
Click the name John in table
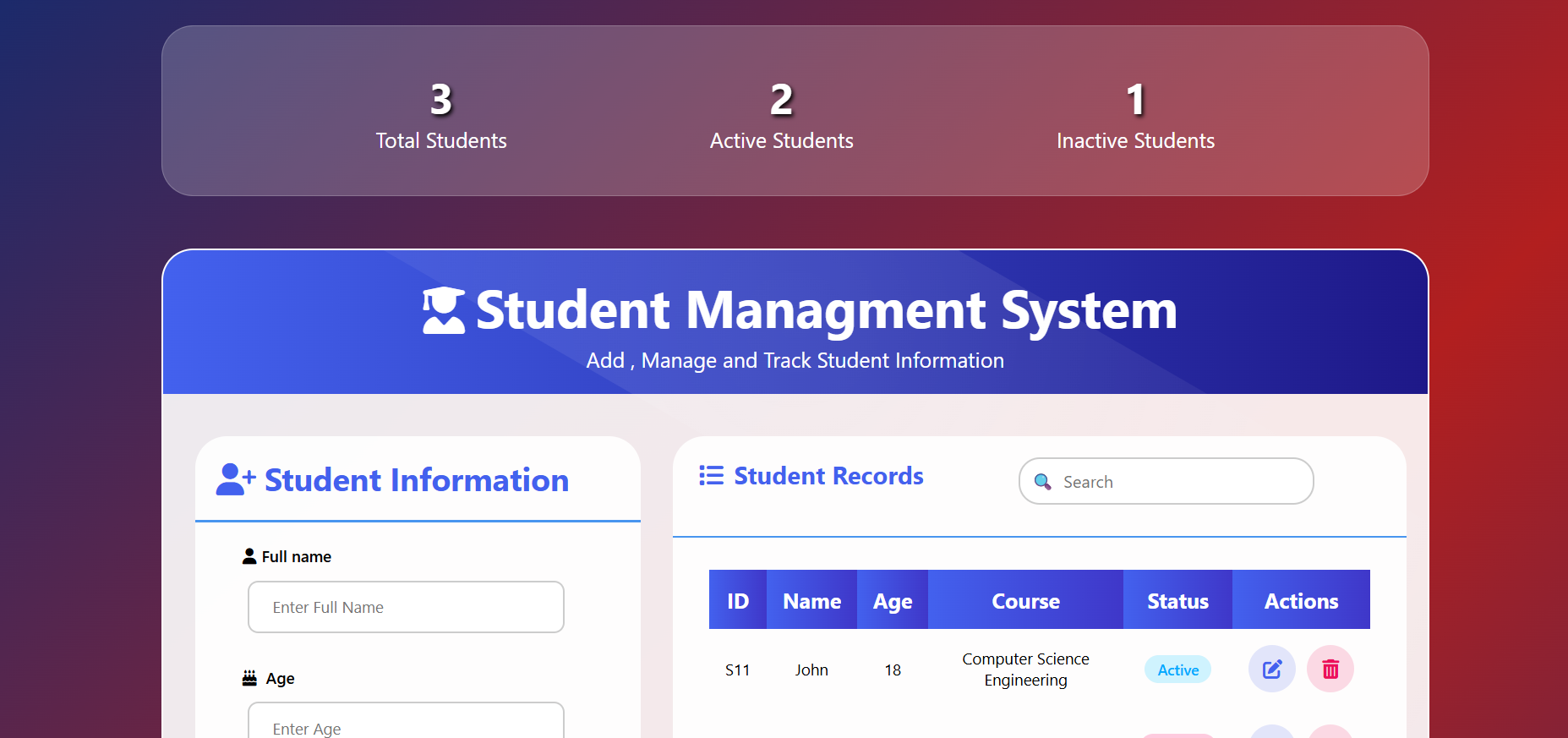(x=811, y=670)
